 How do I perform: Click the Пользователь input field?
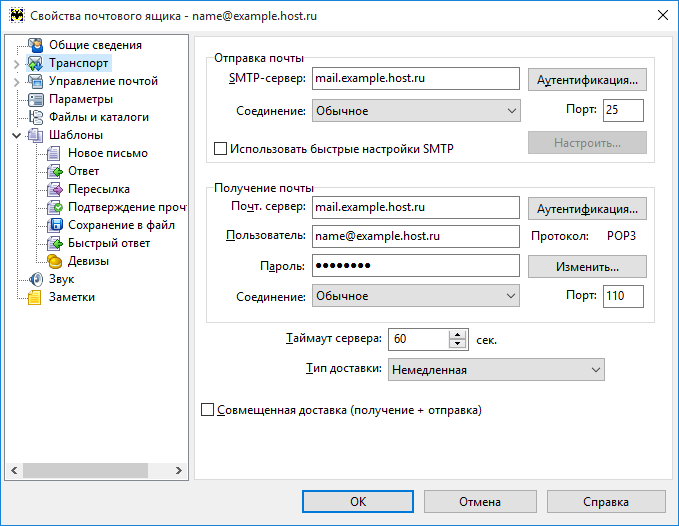(416, 236)
